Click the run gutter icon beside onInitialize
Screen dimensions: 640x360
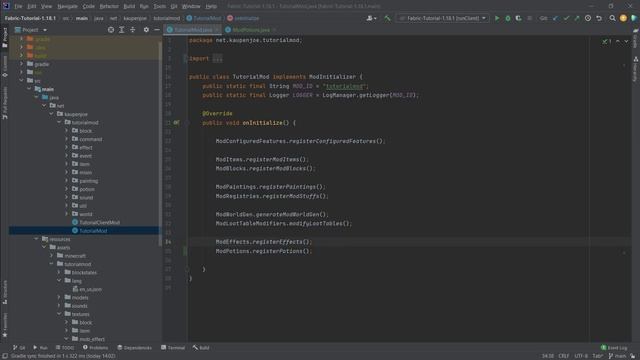[x=176, y=122]
